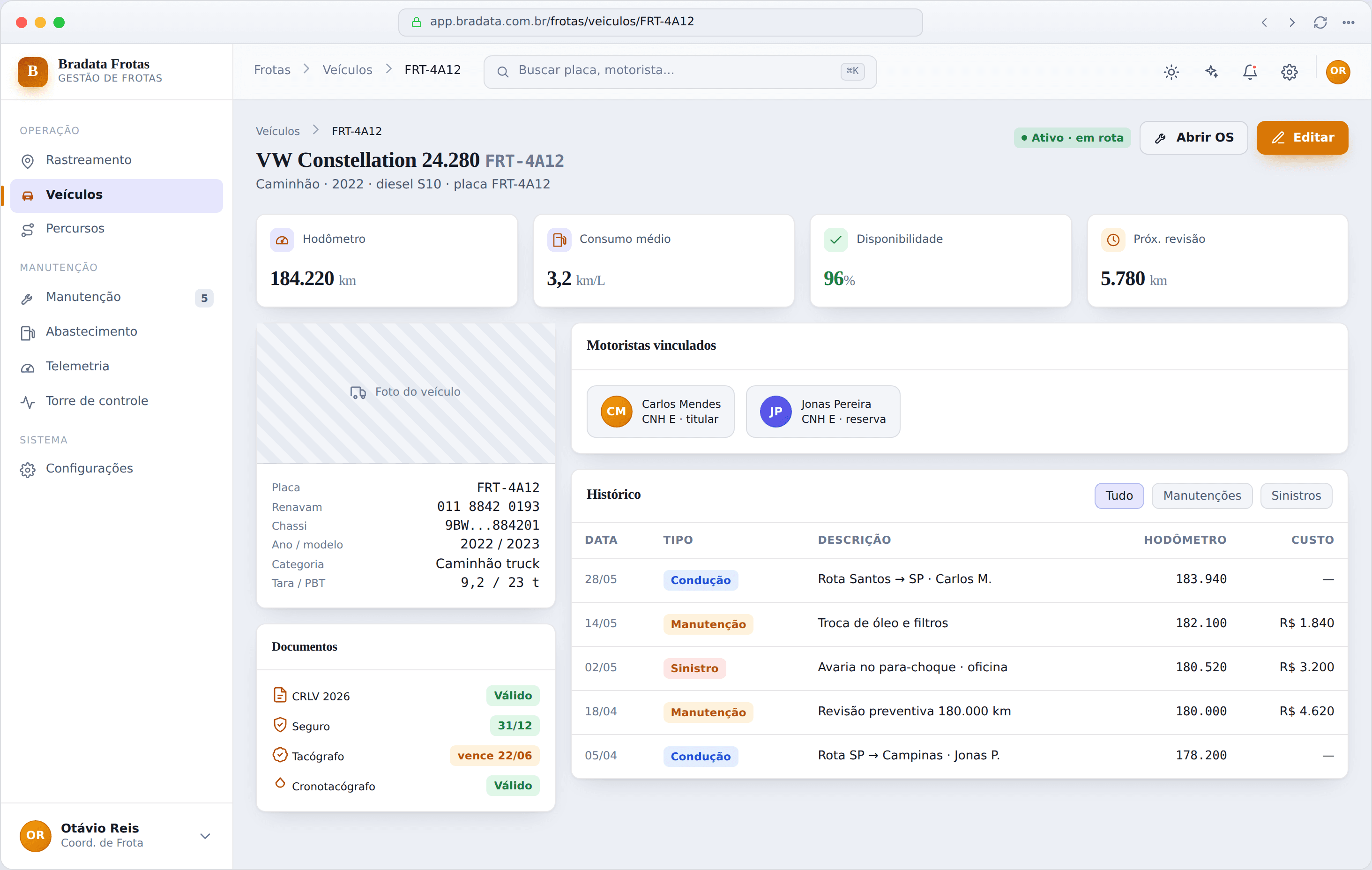1372x870 pixels.
Task: Focus the Buscar placa, motorista search field
Action: 680,71
